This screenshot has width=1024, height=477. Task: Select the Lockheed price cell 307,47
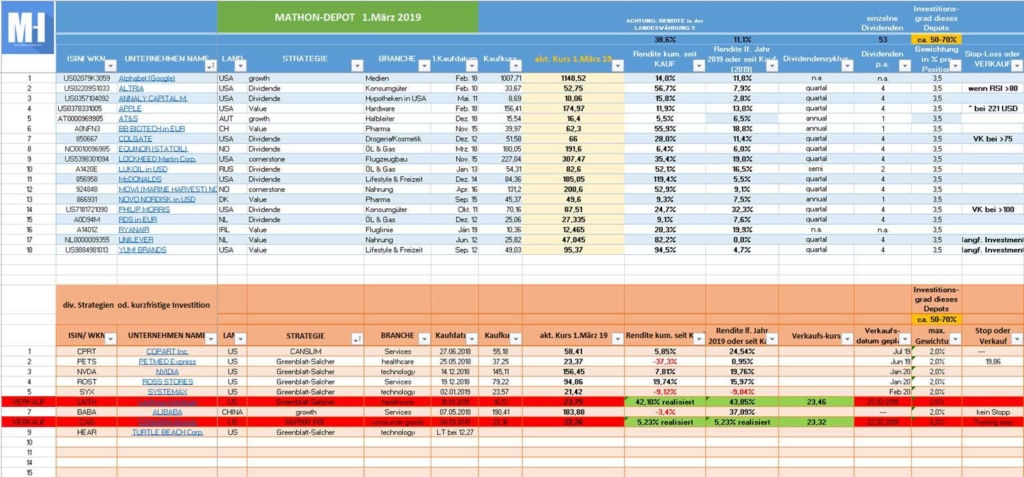coord(573,159)
